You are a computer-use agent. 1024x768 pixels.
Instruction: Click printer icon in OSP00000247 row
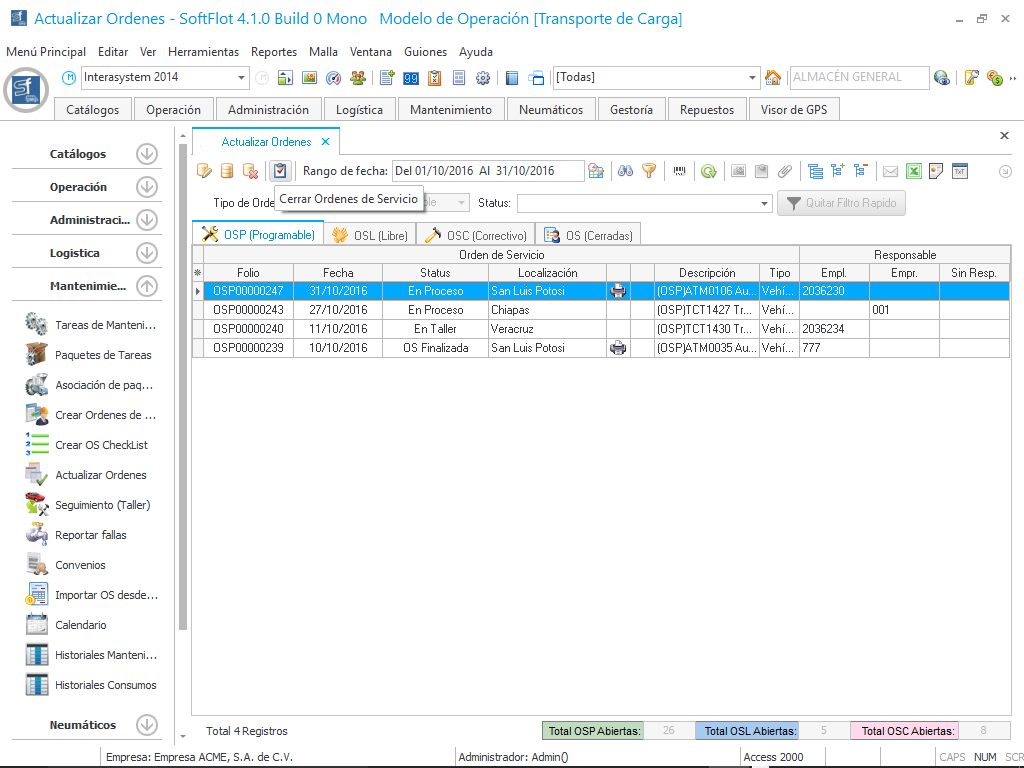618,291
